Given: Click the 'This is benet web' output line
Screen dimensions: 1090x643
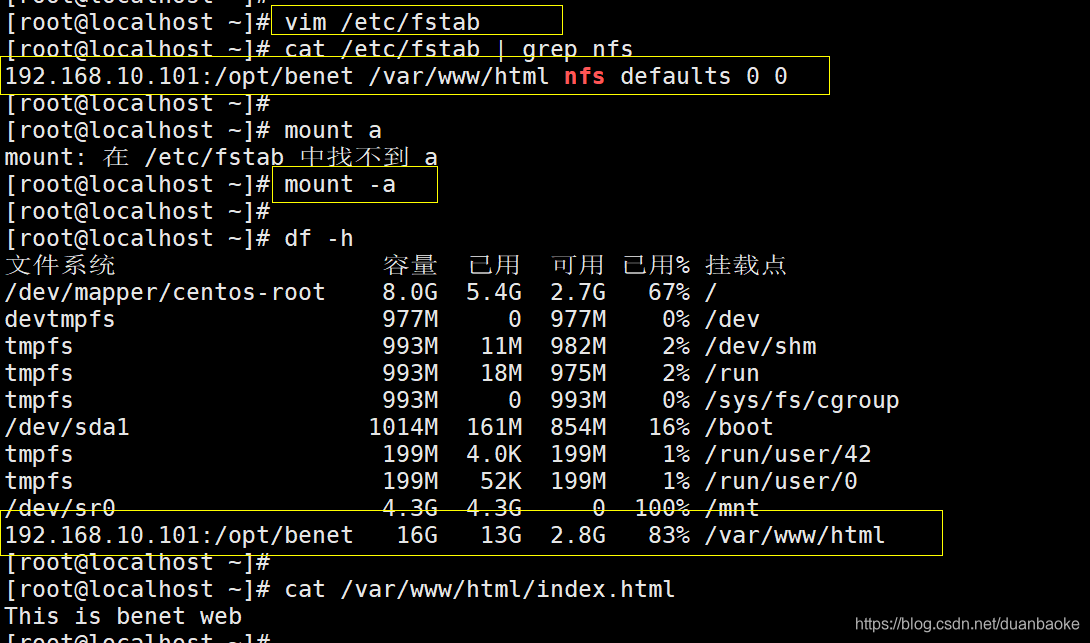Looking at the screenshot, I should coord(123,617).
